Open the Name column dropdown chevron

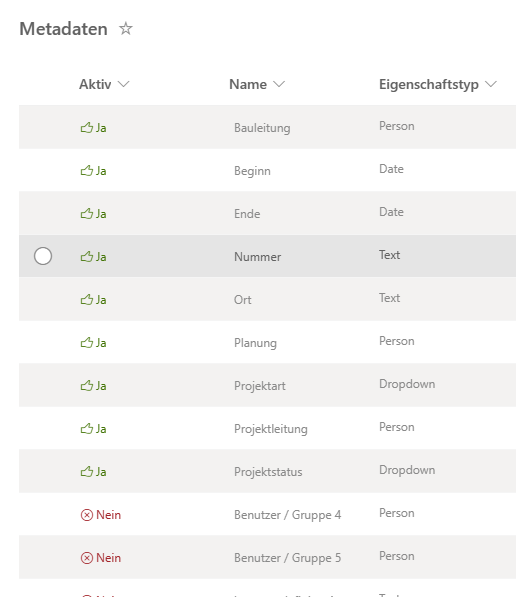point(279,84)
